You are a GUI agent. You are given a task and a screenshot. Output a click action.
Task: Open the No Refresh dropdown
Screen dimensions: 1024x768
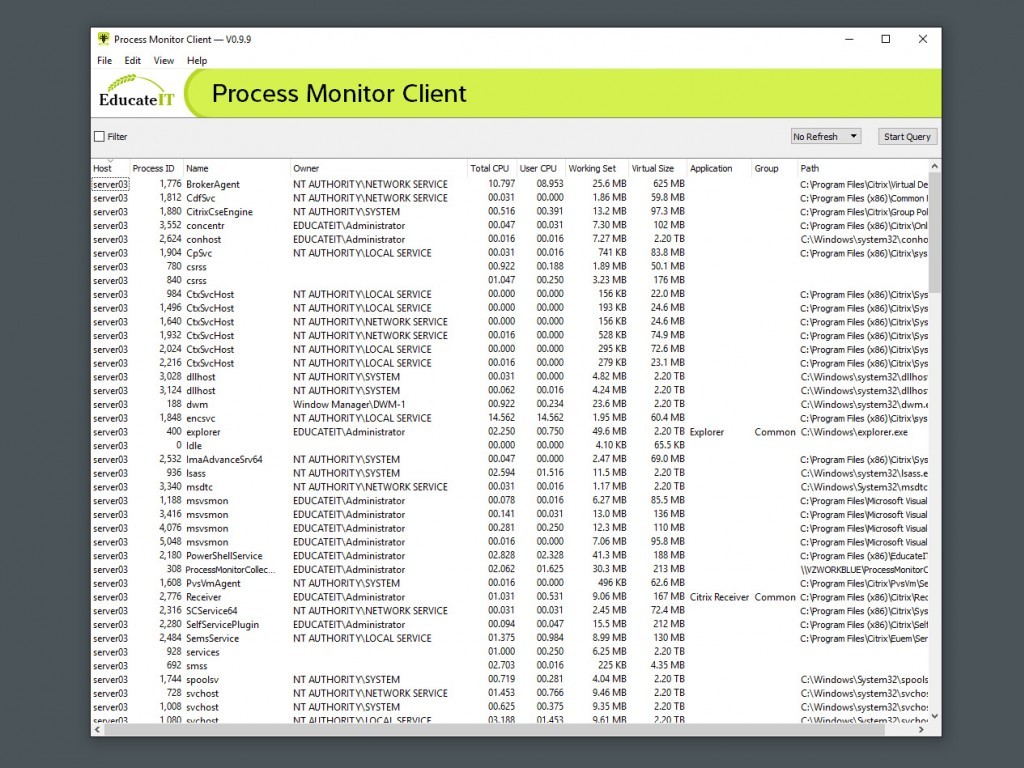(x=826, y=137)
